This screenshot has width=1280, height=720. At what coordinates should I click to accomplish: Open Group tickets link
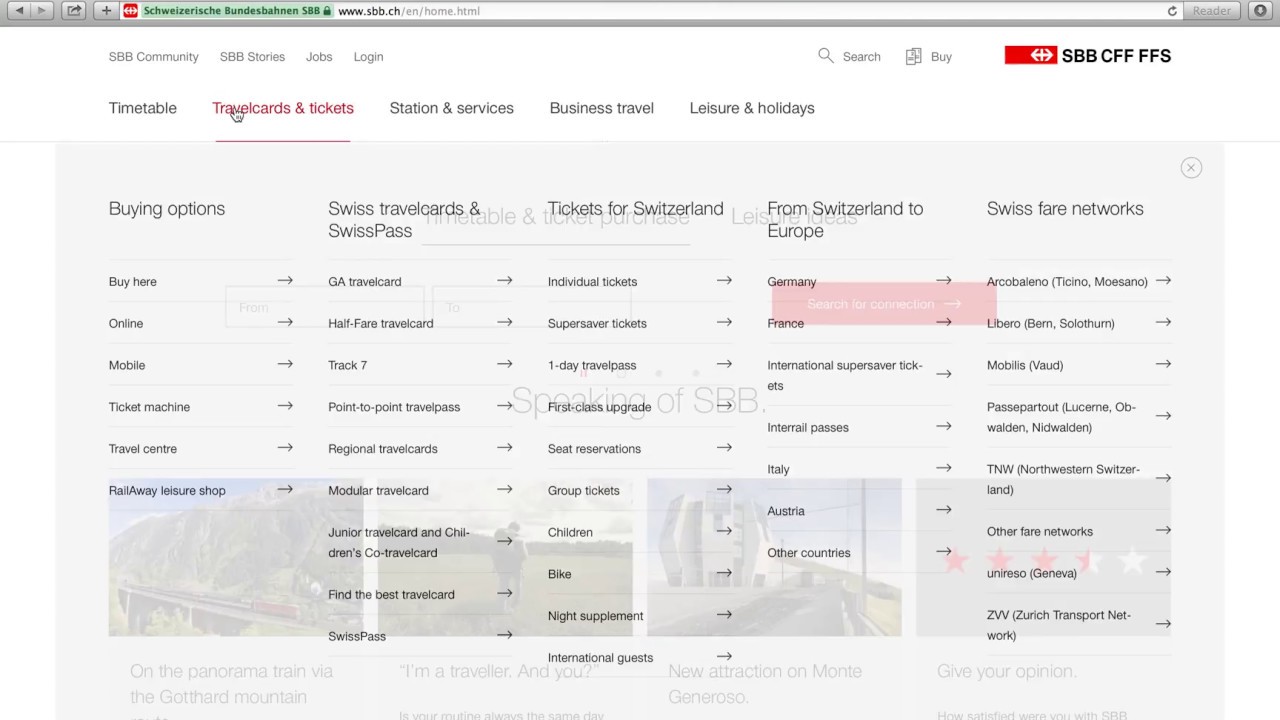tap(584, 490)
